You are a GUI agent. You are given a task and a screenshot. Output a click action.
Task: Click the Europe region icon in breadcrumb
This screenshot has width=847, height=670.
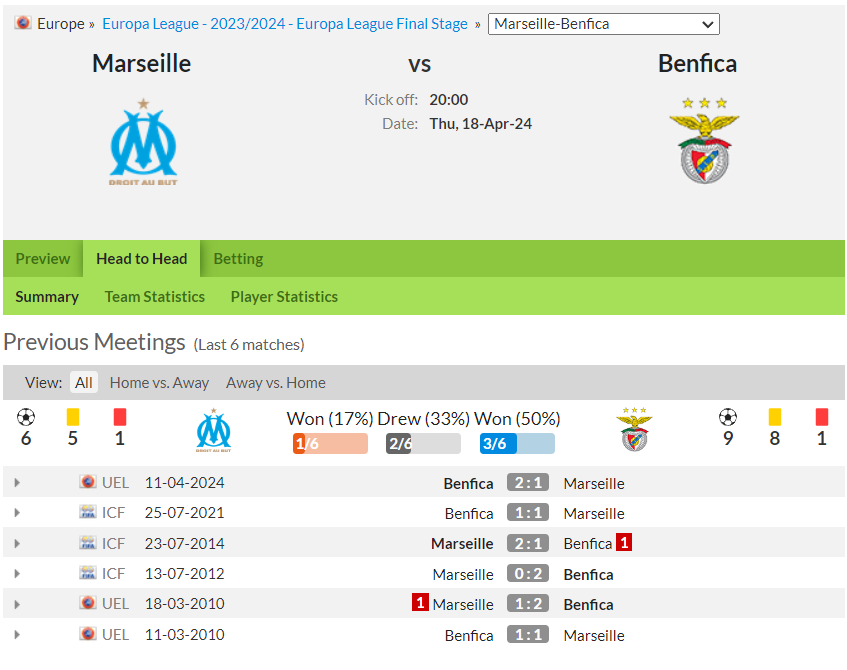pos(23,23)
